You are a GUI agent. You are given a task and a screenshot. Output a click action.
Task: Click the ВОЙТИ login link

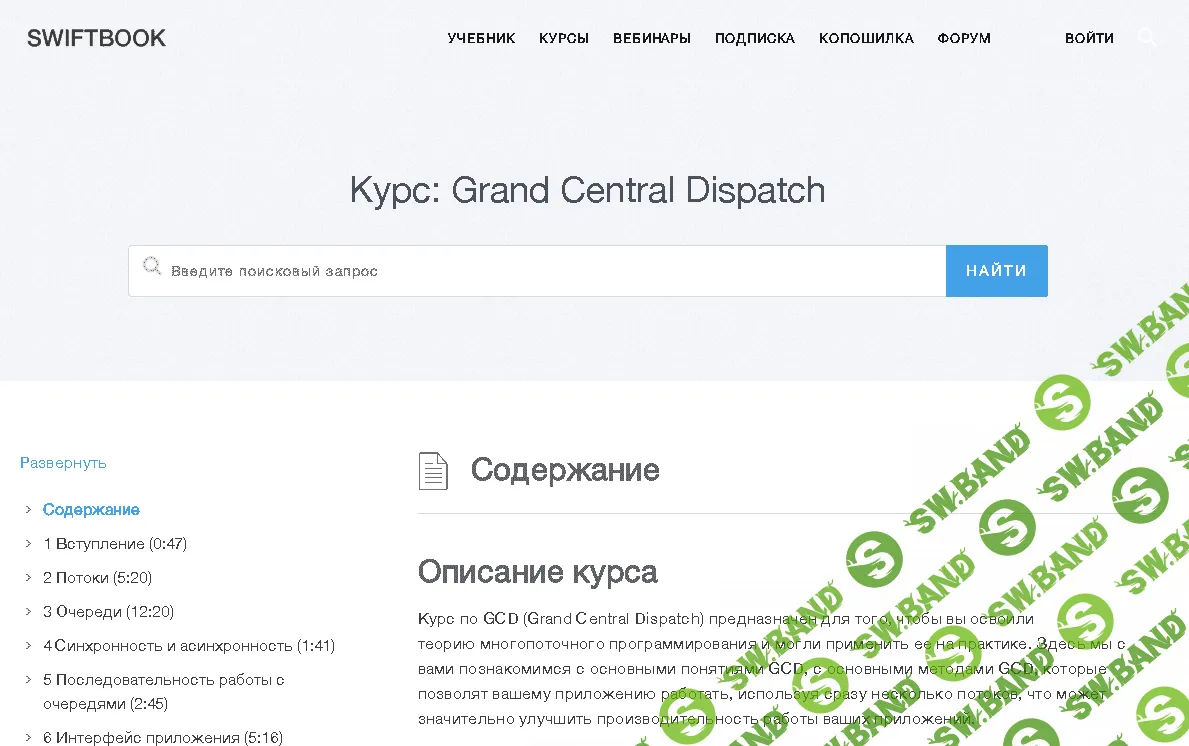click(x=1089, y=37)
